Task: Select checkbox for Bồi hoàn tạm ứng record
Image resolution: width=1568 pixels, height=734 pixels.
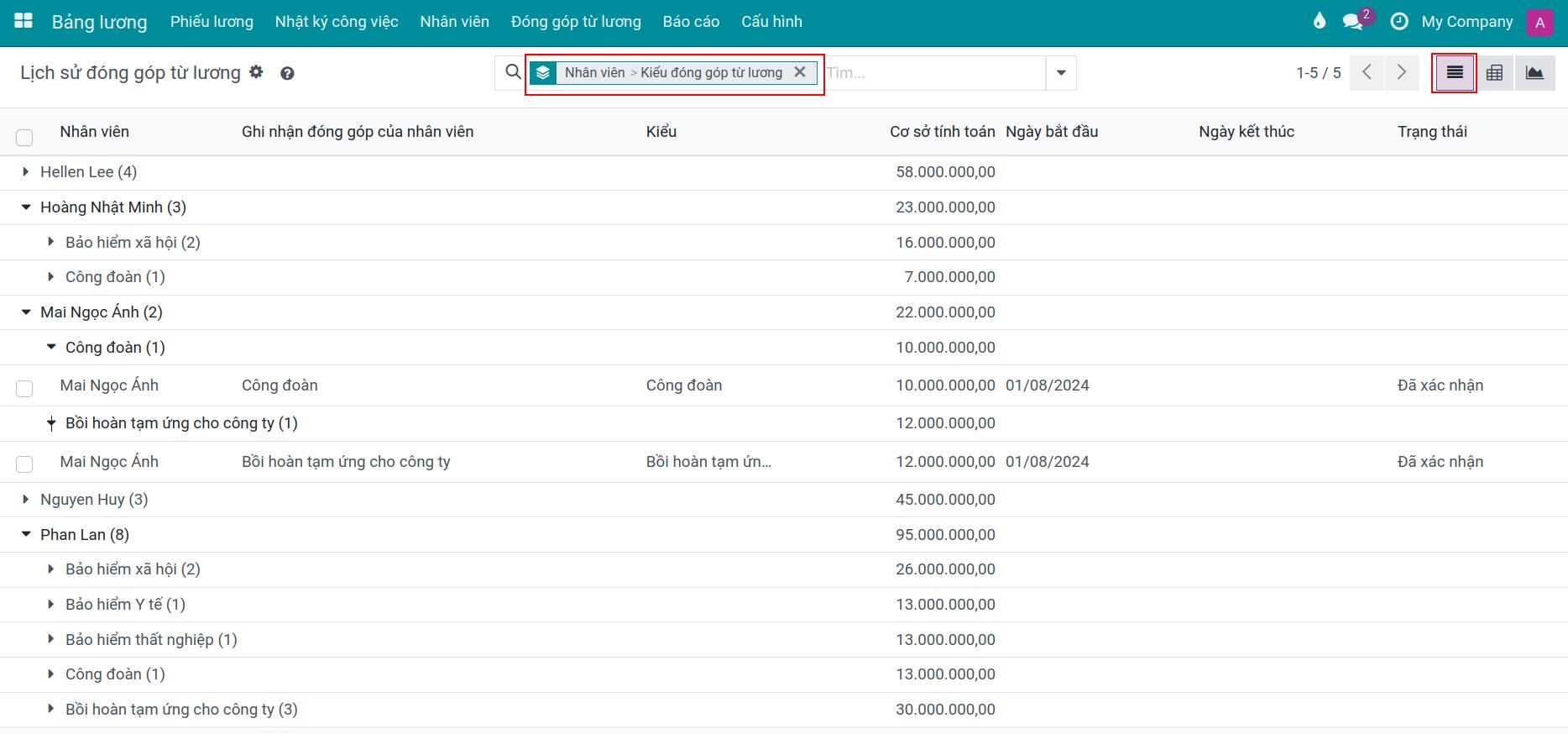Action: [x=24, y=464]
